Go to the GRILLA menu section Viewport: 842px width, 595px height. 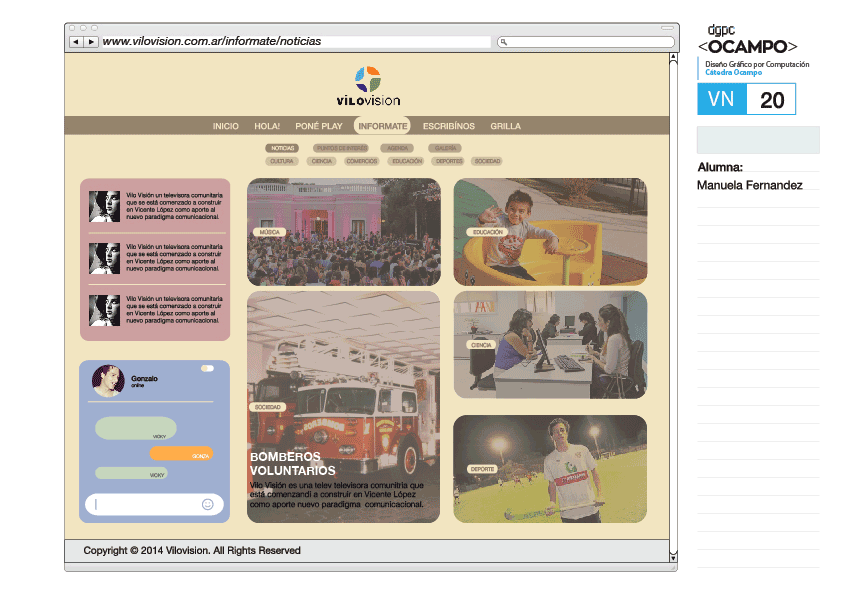pyautogui.click(x=505, y=126)
